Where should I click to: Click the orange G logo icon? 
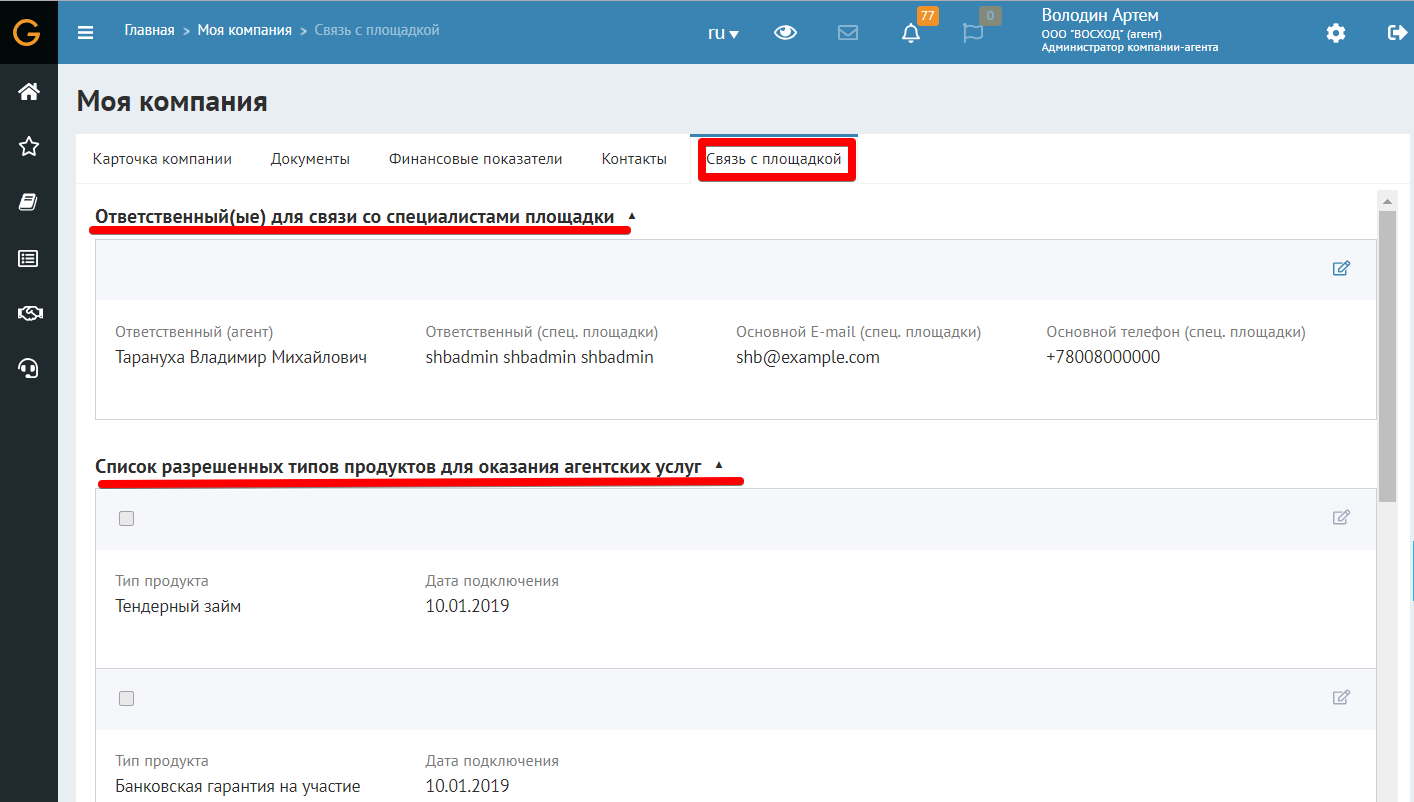pos(27,32)
